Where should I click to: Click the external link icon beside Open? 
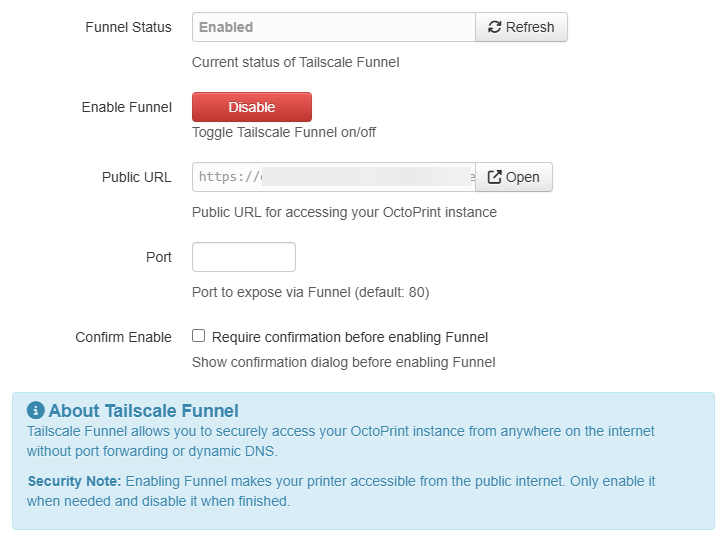pyautogui.click(x=494, y=177)
